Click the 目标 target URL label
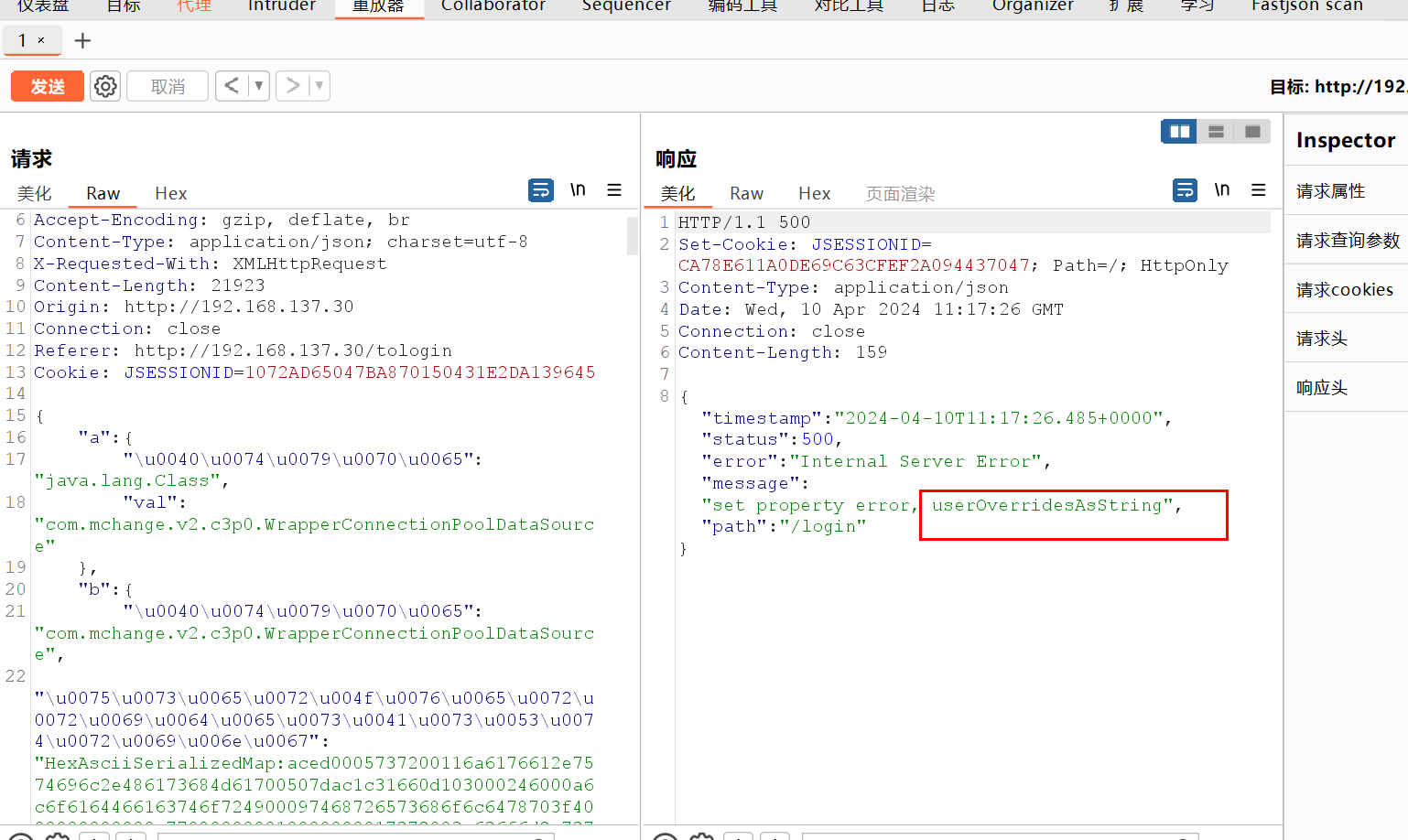This screenshot has width=1408, height=840. coord(1338,87)
